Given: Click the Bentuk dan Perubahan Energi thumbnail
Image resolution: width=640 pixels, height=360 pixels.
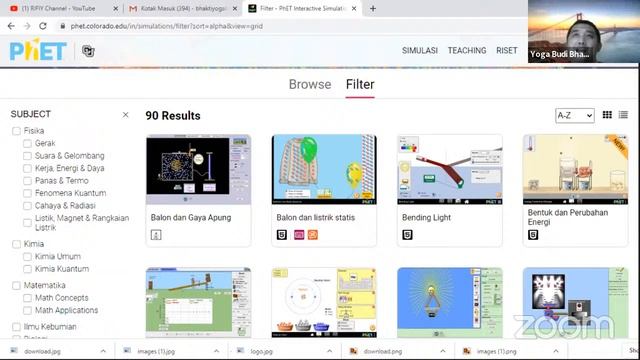Looking at the screenshot, I should coord(576,169).
